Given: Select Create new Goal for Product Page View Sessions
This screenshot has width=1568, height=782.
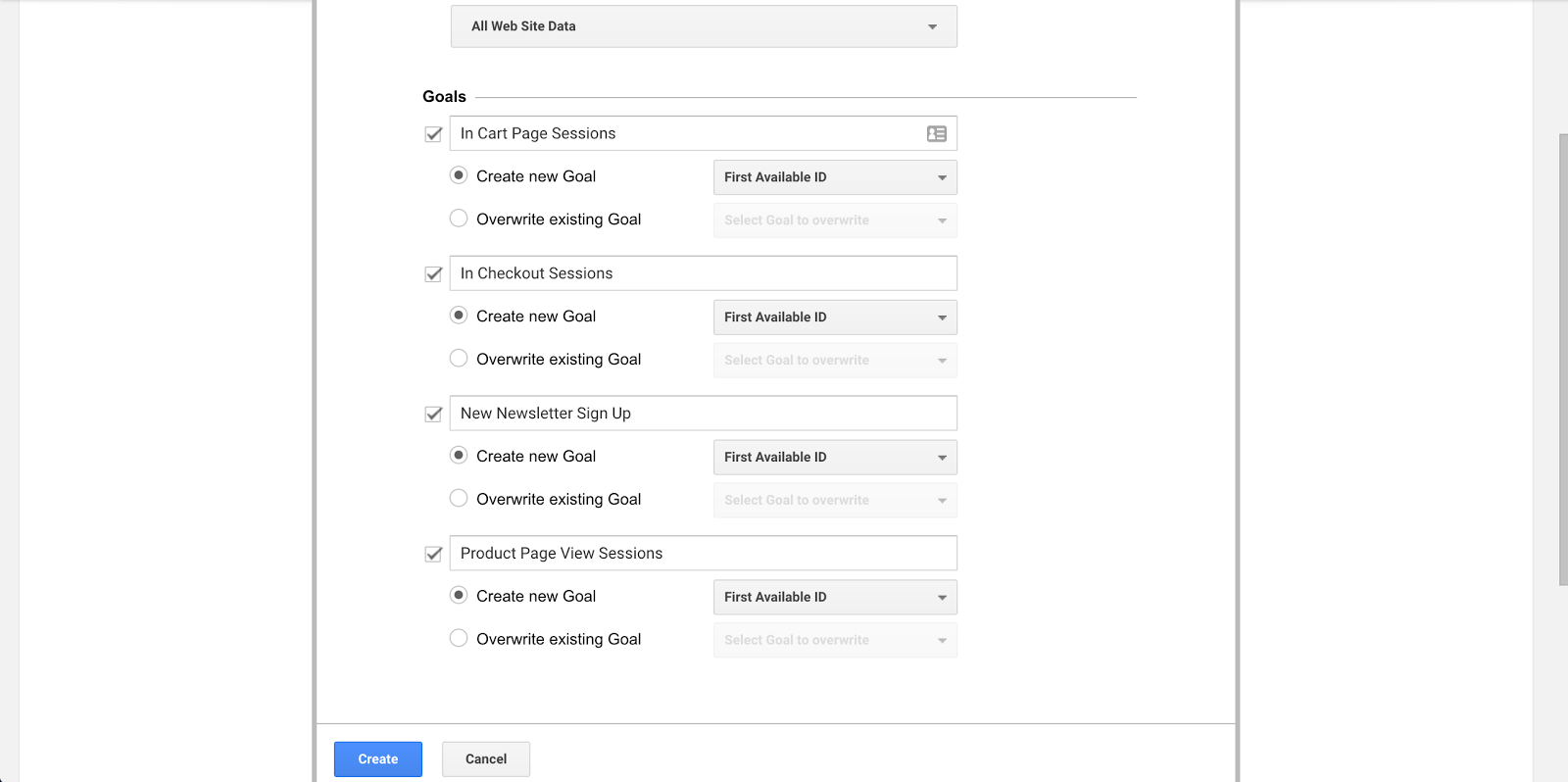Looking at the screenshot, I should (459, 596).
